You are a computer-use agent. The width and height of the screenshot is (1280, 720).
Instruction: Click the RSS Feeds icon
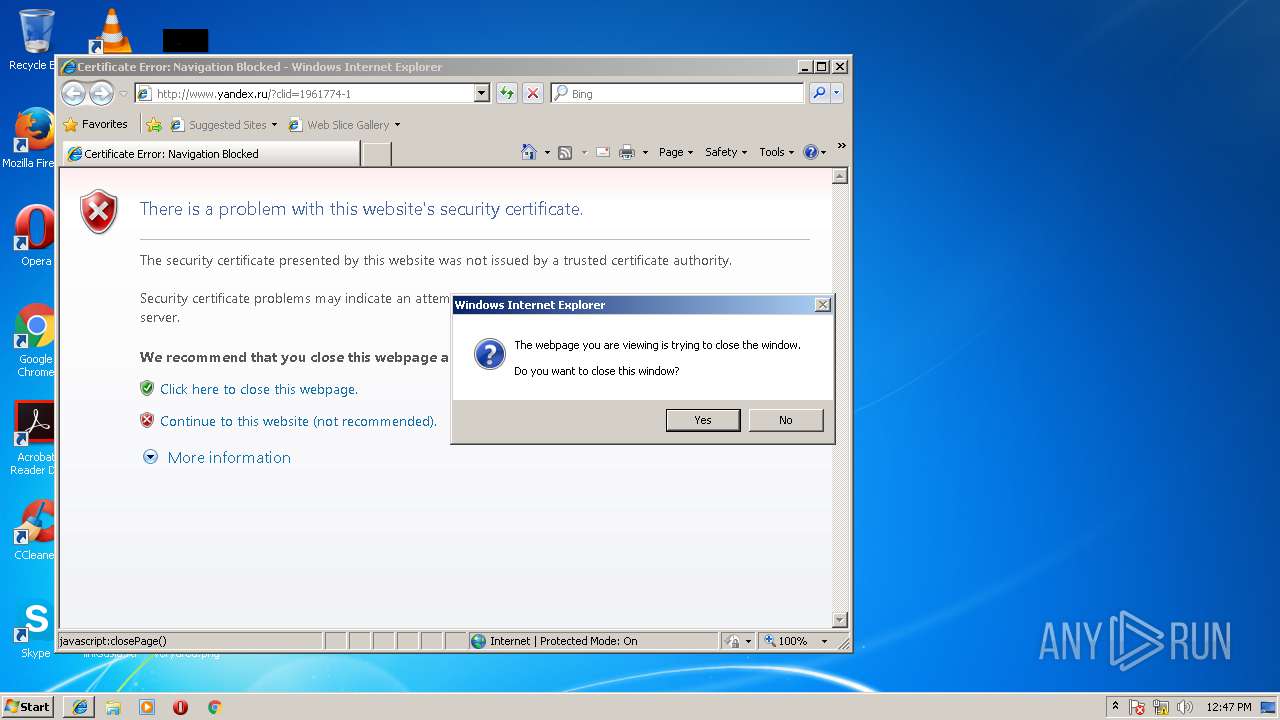click(565, 152)
